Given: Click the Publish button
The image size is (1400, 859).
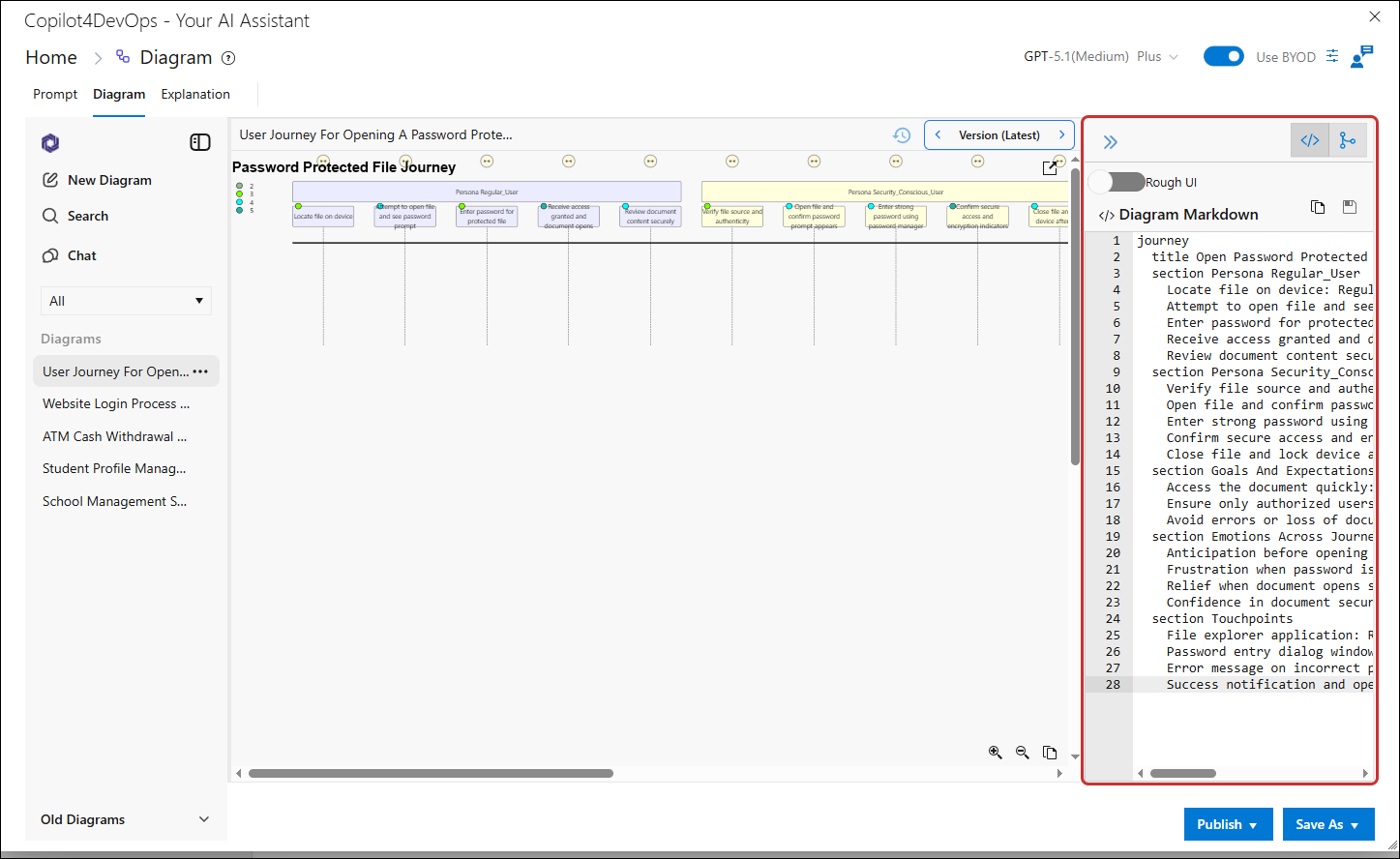Looking at the screenshot, I should point(1228,824).
